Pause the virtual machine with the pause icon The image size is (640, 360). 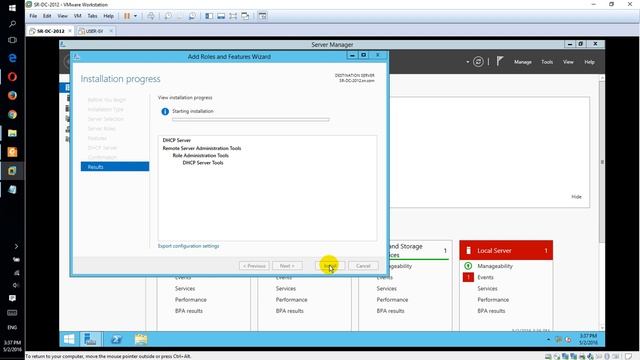tap(127, 16)
